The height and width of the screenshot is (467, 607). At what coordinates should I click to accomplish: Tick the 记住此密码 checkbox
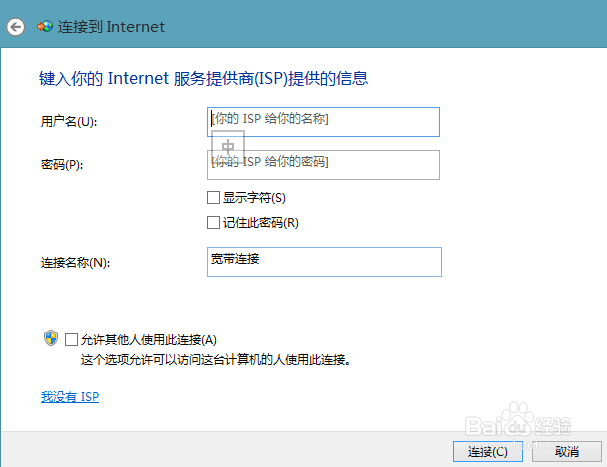pyautogui.click(x=213, y=222)
